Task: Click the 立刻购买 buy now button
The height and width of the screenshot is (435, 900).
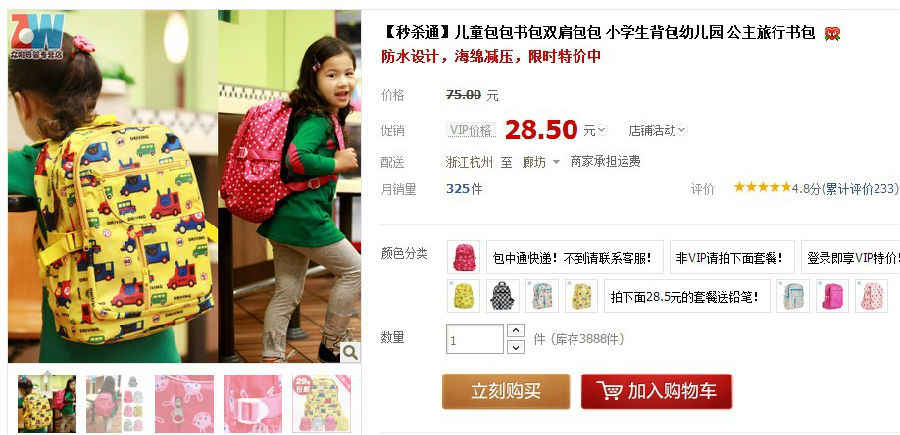Action: 506,391
